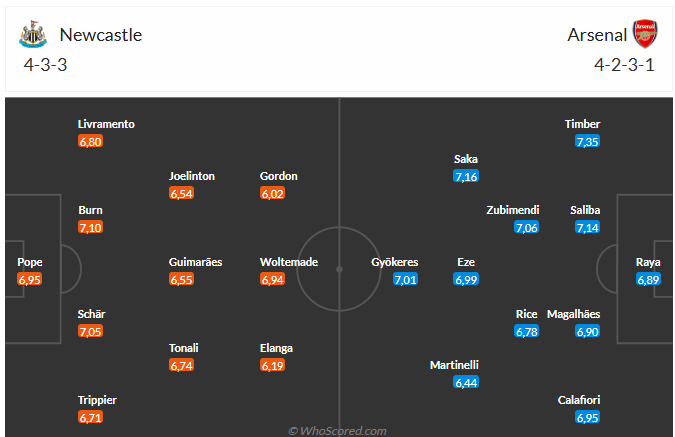Image resolution: width=675 pixels, height=437 pixels.
Task: Open the Arsenal team name link
Action: [597, 35]
